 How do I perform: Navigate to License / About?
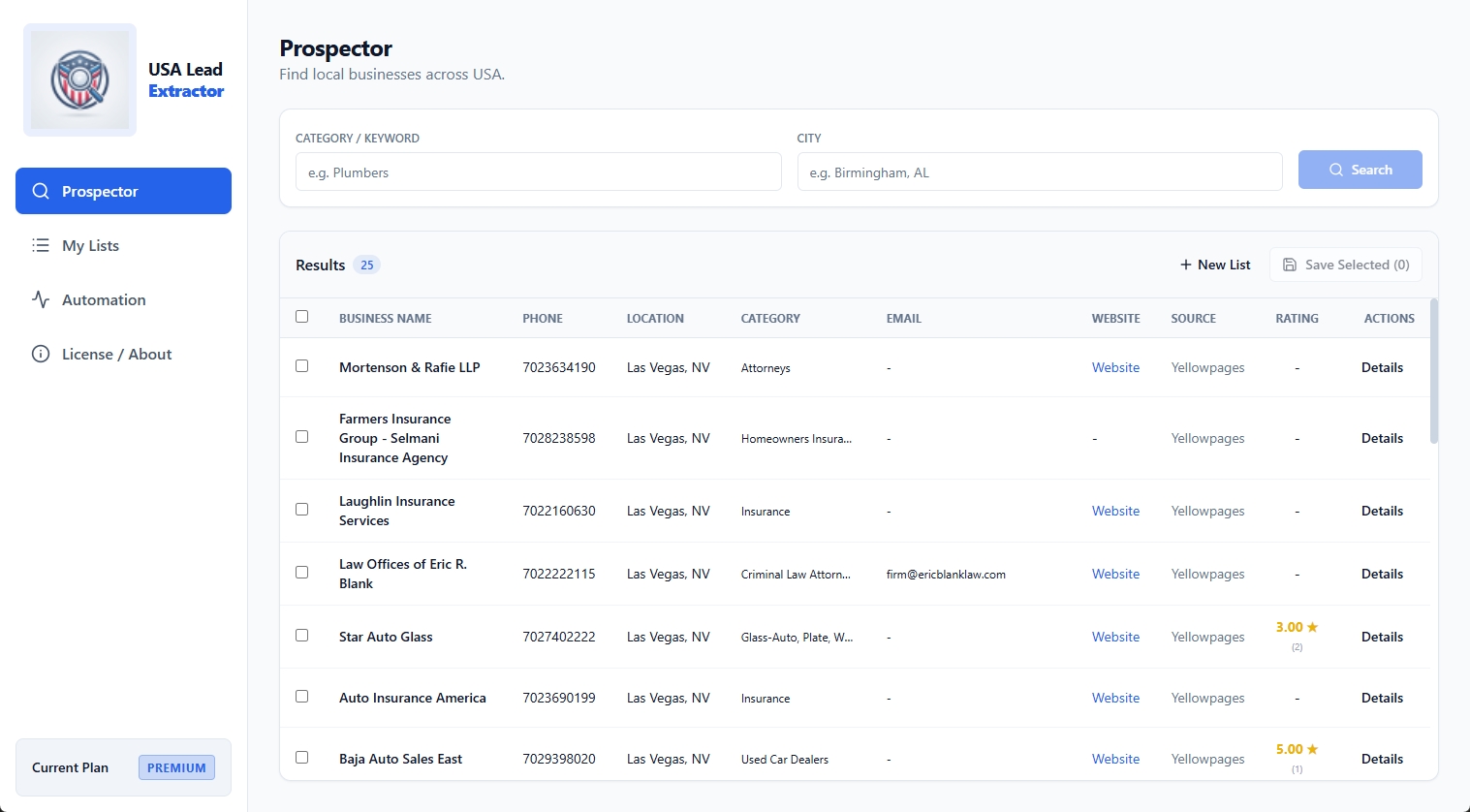[115, 354]
